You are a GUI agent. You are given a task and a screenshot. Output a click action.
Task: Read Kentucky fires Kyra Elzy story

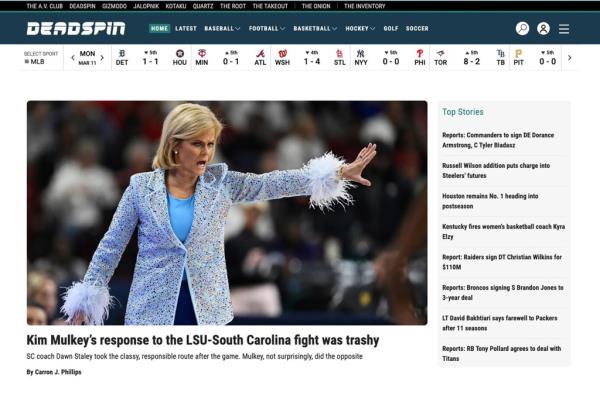click(x=504, y=231)
